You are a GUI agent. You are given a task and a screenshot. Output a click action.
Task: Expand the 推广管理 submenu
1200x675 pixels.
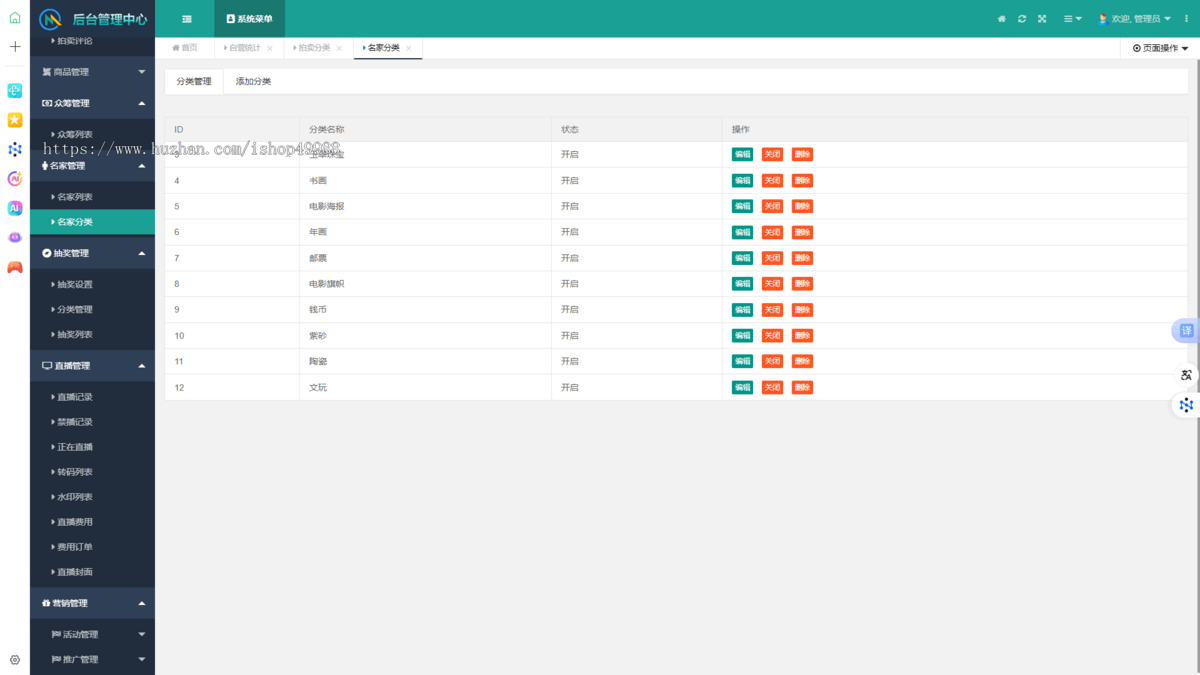[x=93, y=659]
